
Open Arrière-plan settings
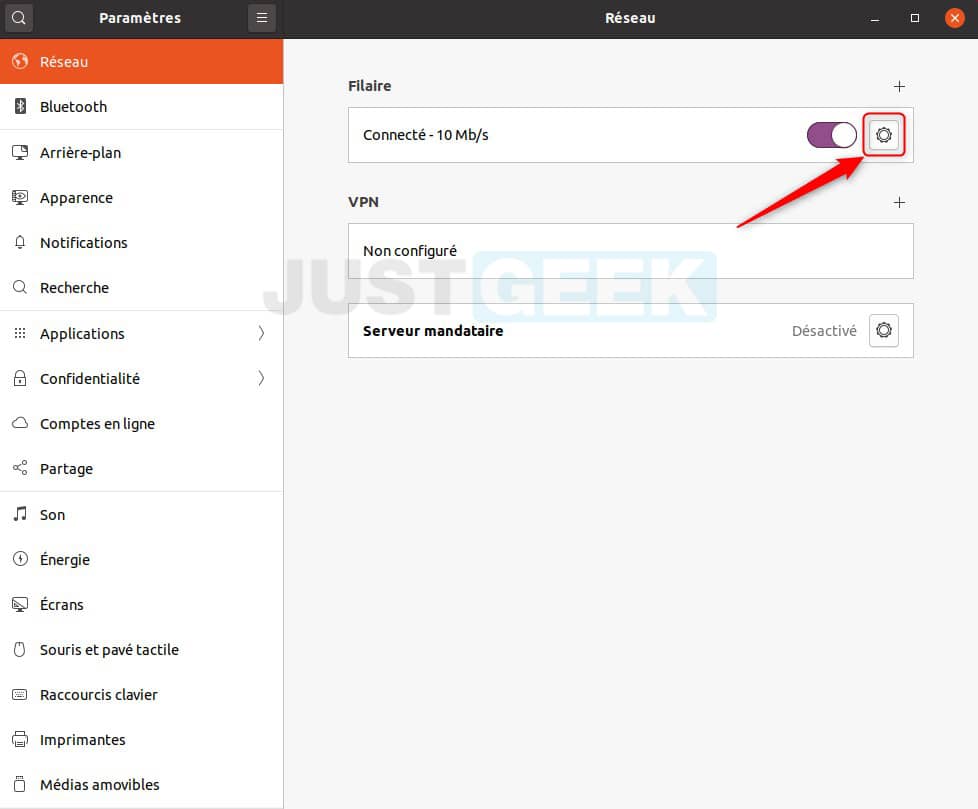pyautogui.click(x=142, y=152)
